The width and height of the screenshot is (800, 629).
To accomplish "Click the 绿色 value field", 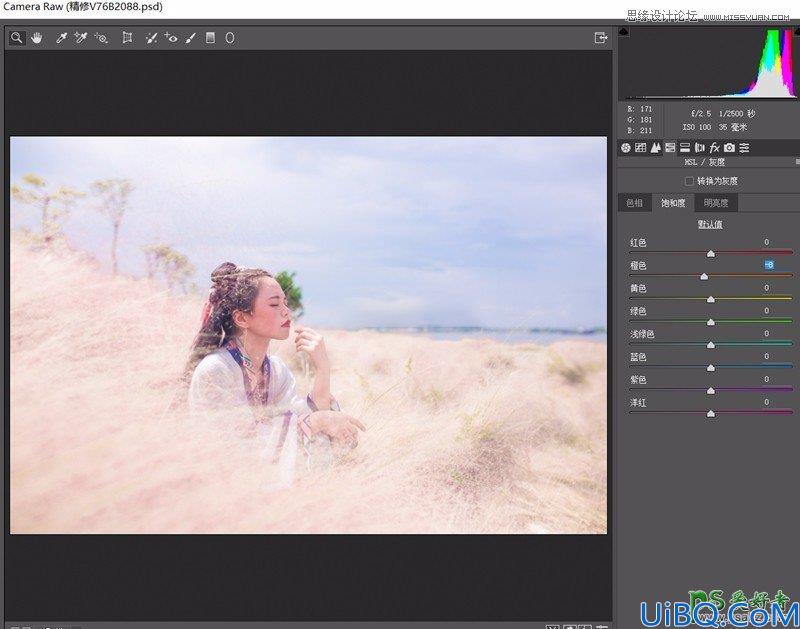I will [766, 311].
